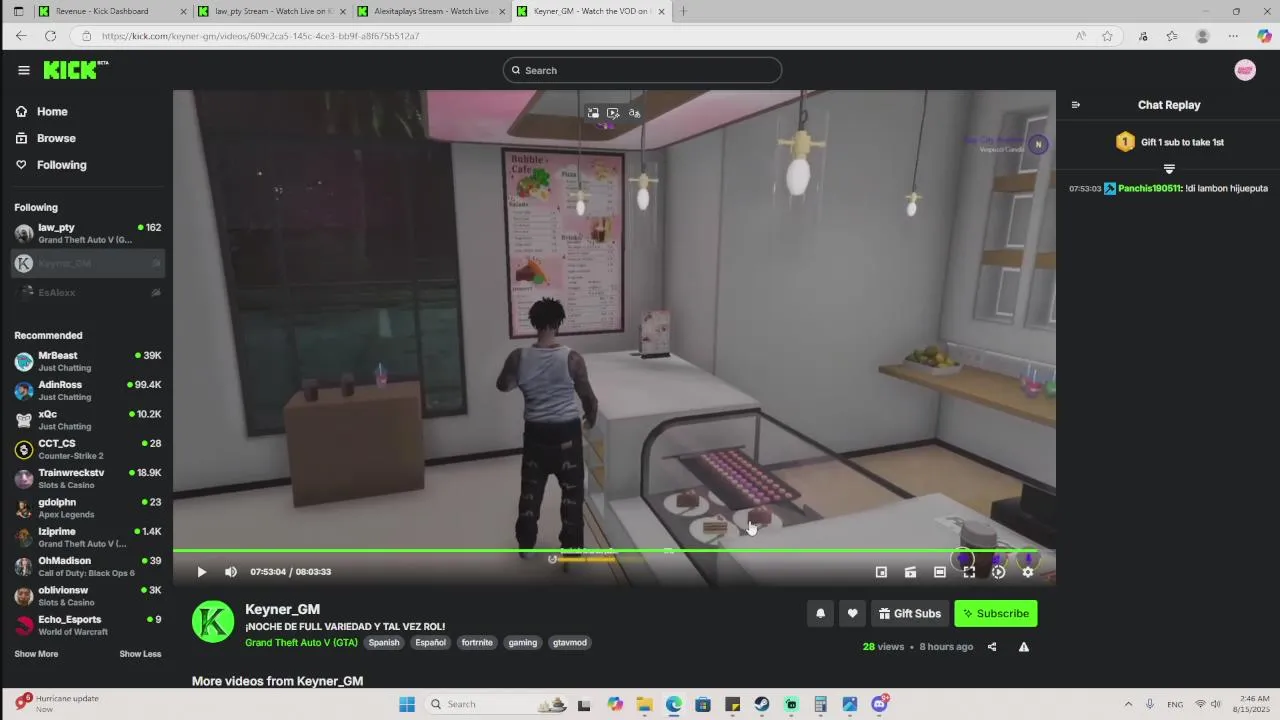1280x720 pixels.
Task: Select the fortnite tag
Action: [x=477, y=643]
